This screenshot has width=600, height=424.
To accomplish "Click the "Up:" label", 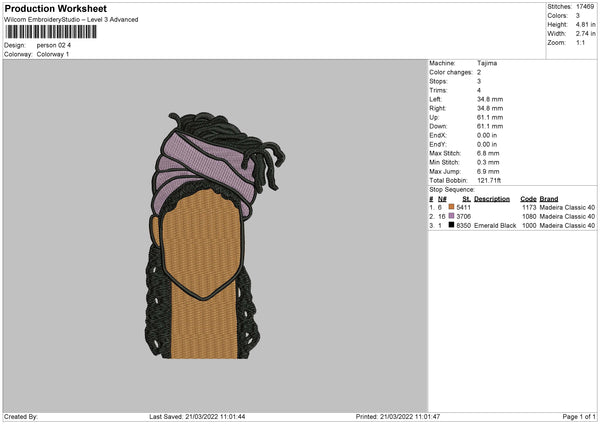I will click(434, 117).
